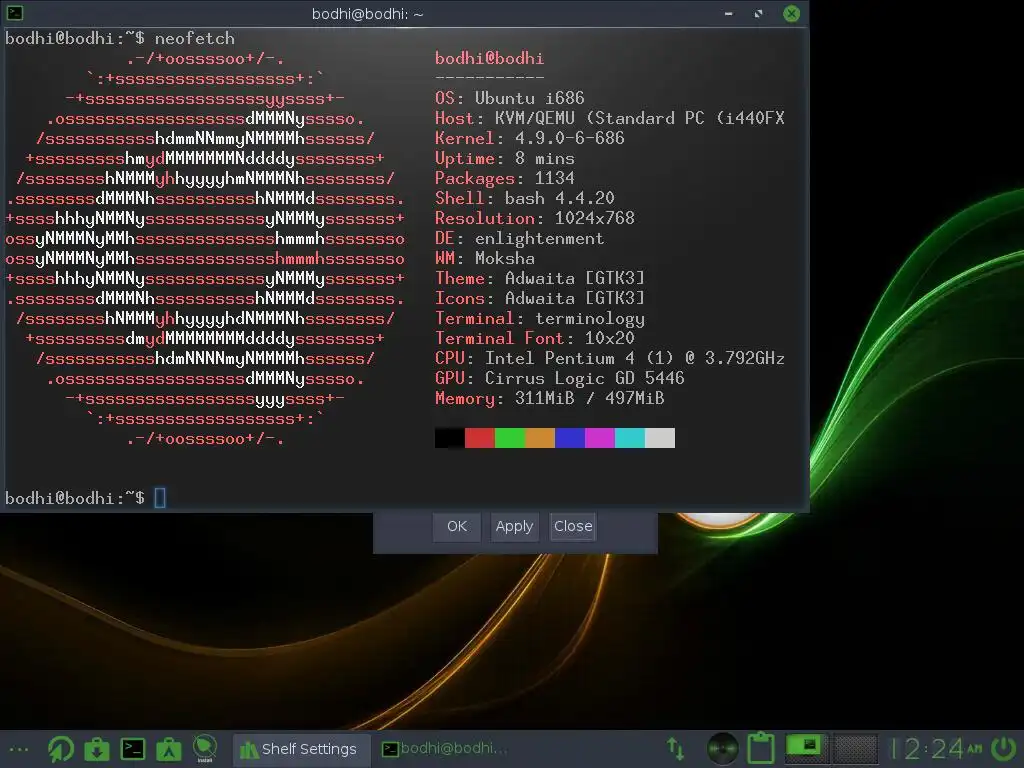This screenshot has width=1024, height=768.
Task: Open the power/system controls icon
Action: pos(1003,749)
